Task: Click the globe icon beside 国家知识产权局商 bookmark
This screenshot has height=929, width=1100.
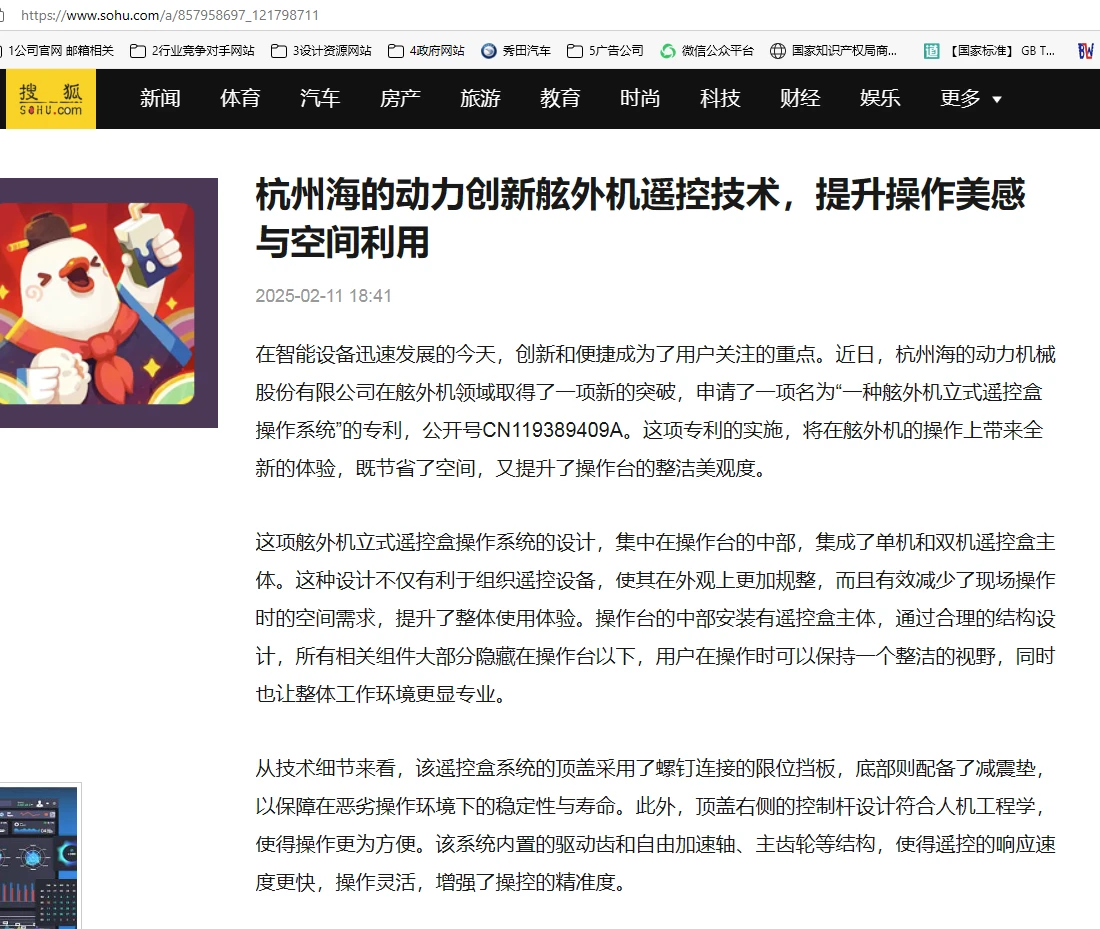Action: pos(778,49)
